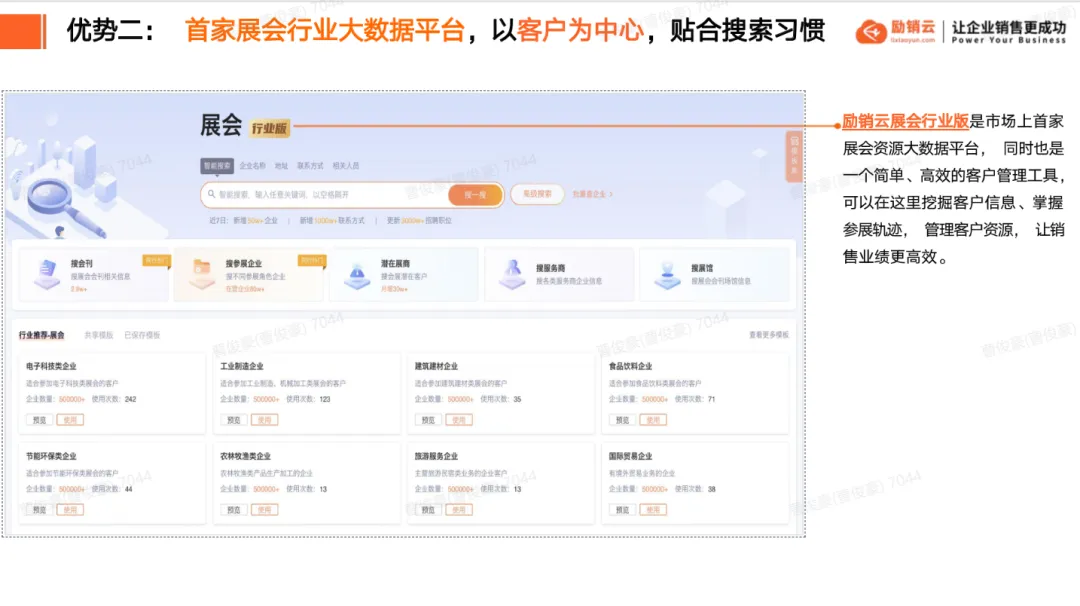Image resolution: width=1080 pixels, height=606 pixels.
Task: Click 预览 on 工业制造企业 card
Action: pos(233,420)
